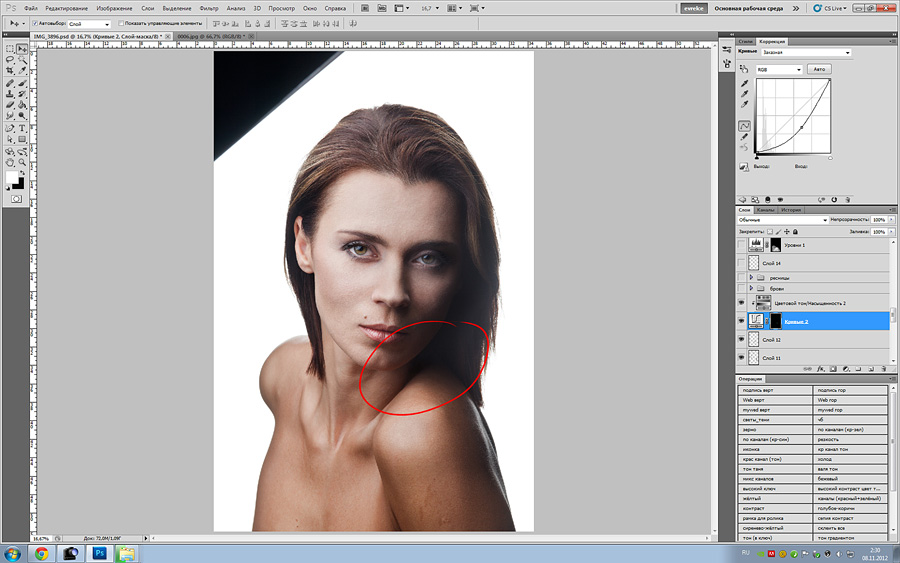Open the Непрозрачность opacity slider arrow
Viewport: 900px width, 563px height.
coord(891,220)
